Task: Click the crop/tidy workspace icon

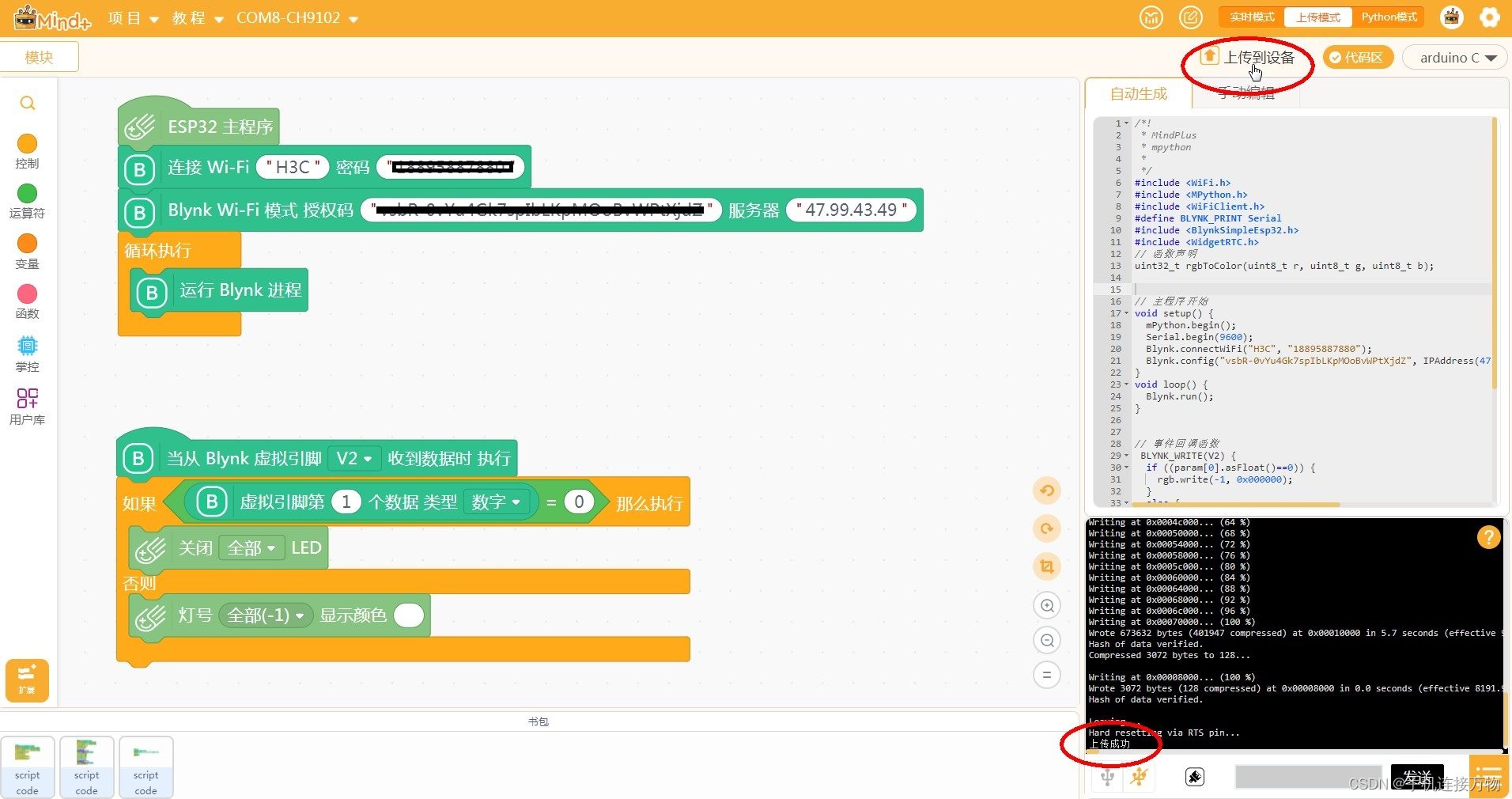Action: click(x=1047, y=566)
